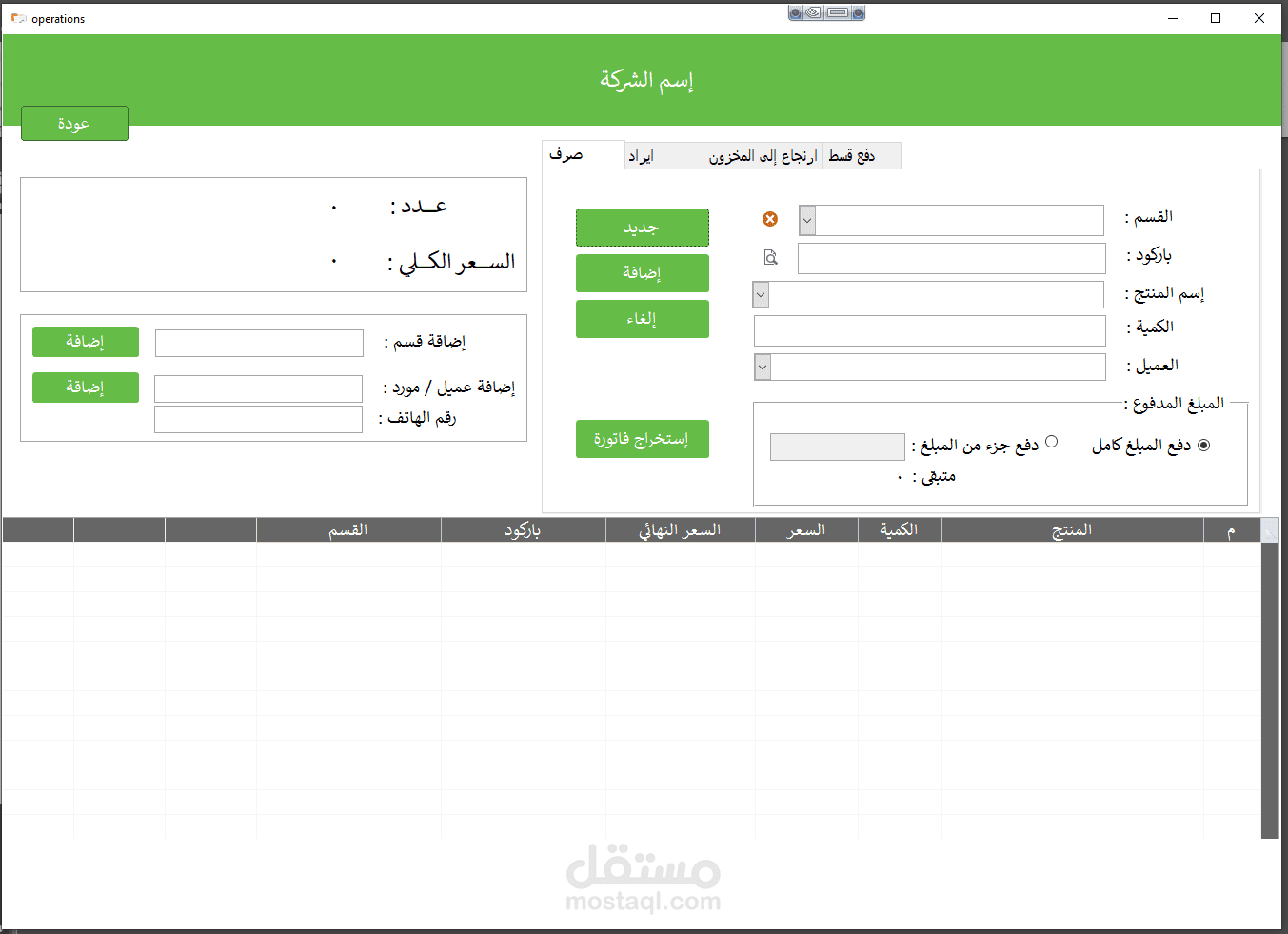Click the القسم combo box text area
The width and height of the screenshot is (1288, 934).
pos(960,220)
